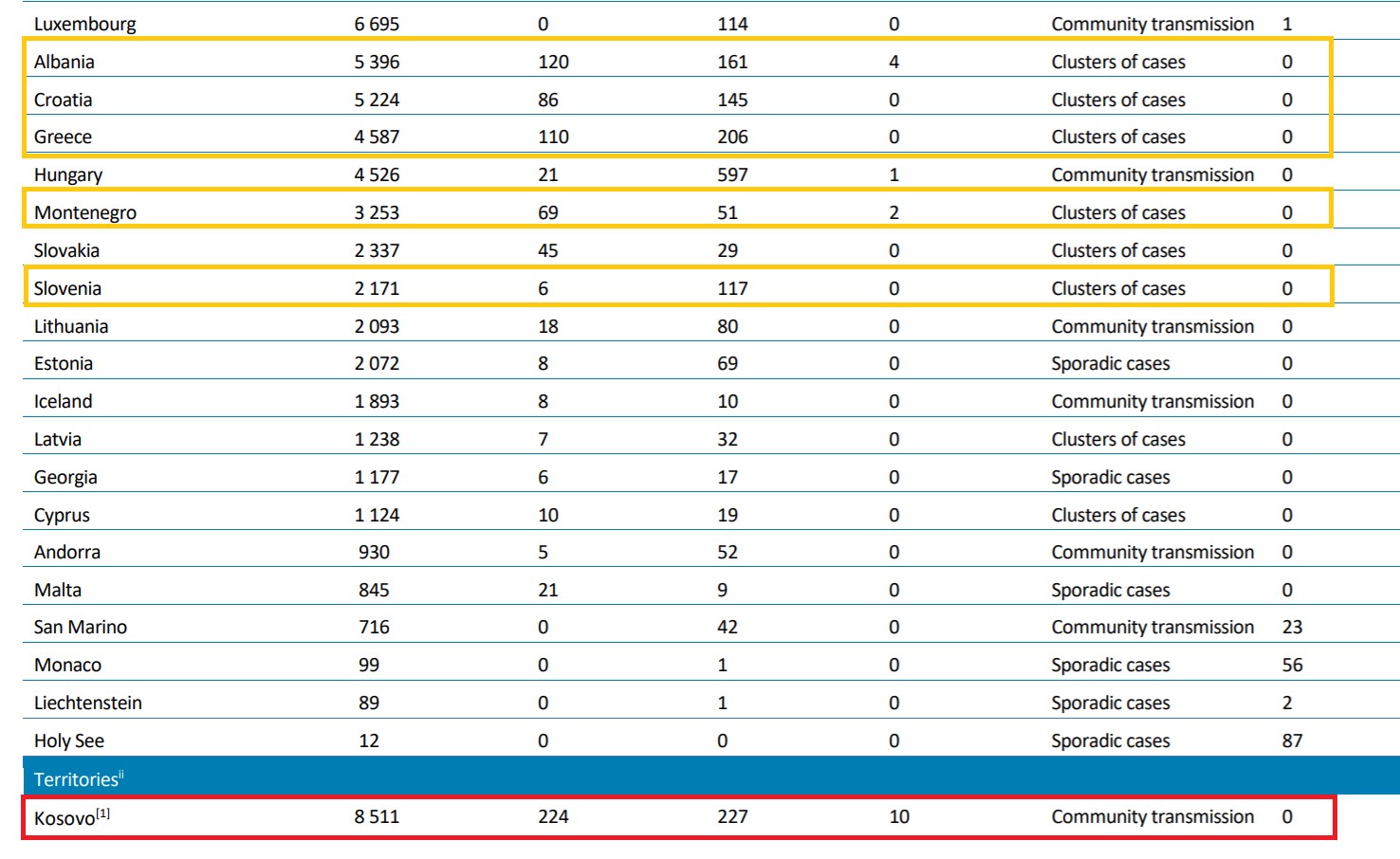This screenshot has height=859, width=1400.
Task: Select Hungary's Community transmission classification
Action: [x=1151, y=174]
